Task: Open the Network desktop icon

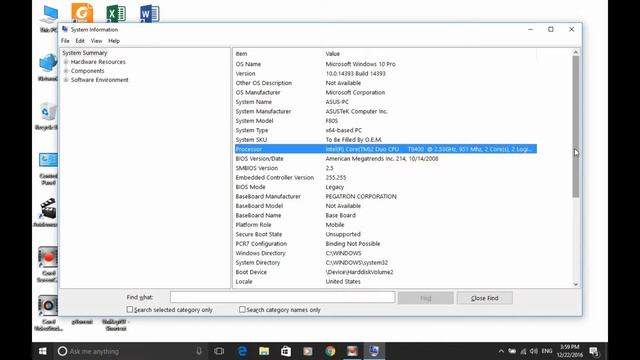Action: point(48,66)
